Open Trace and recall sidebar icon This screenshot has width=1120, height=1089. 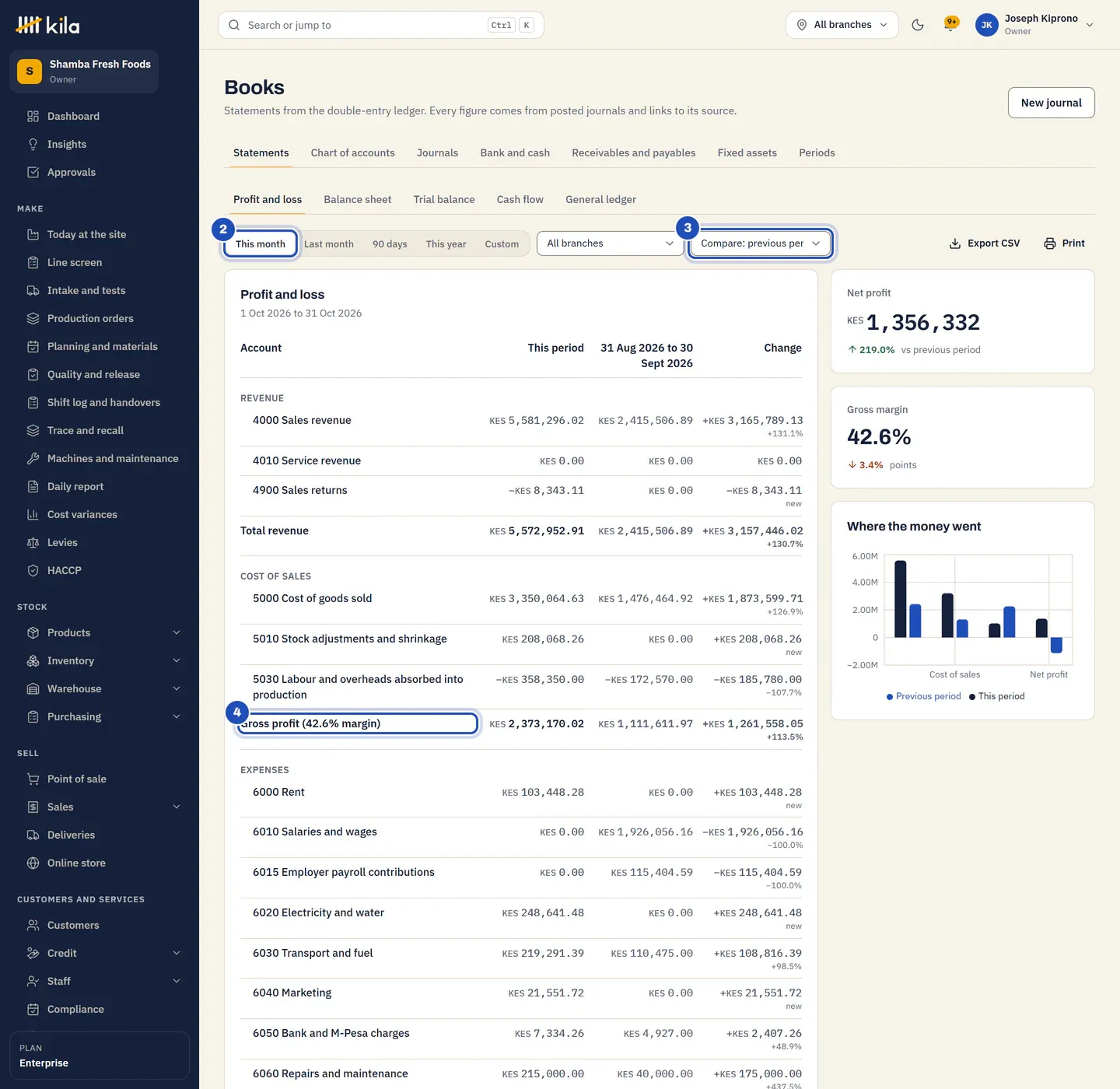coord(33,430)
